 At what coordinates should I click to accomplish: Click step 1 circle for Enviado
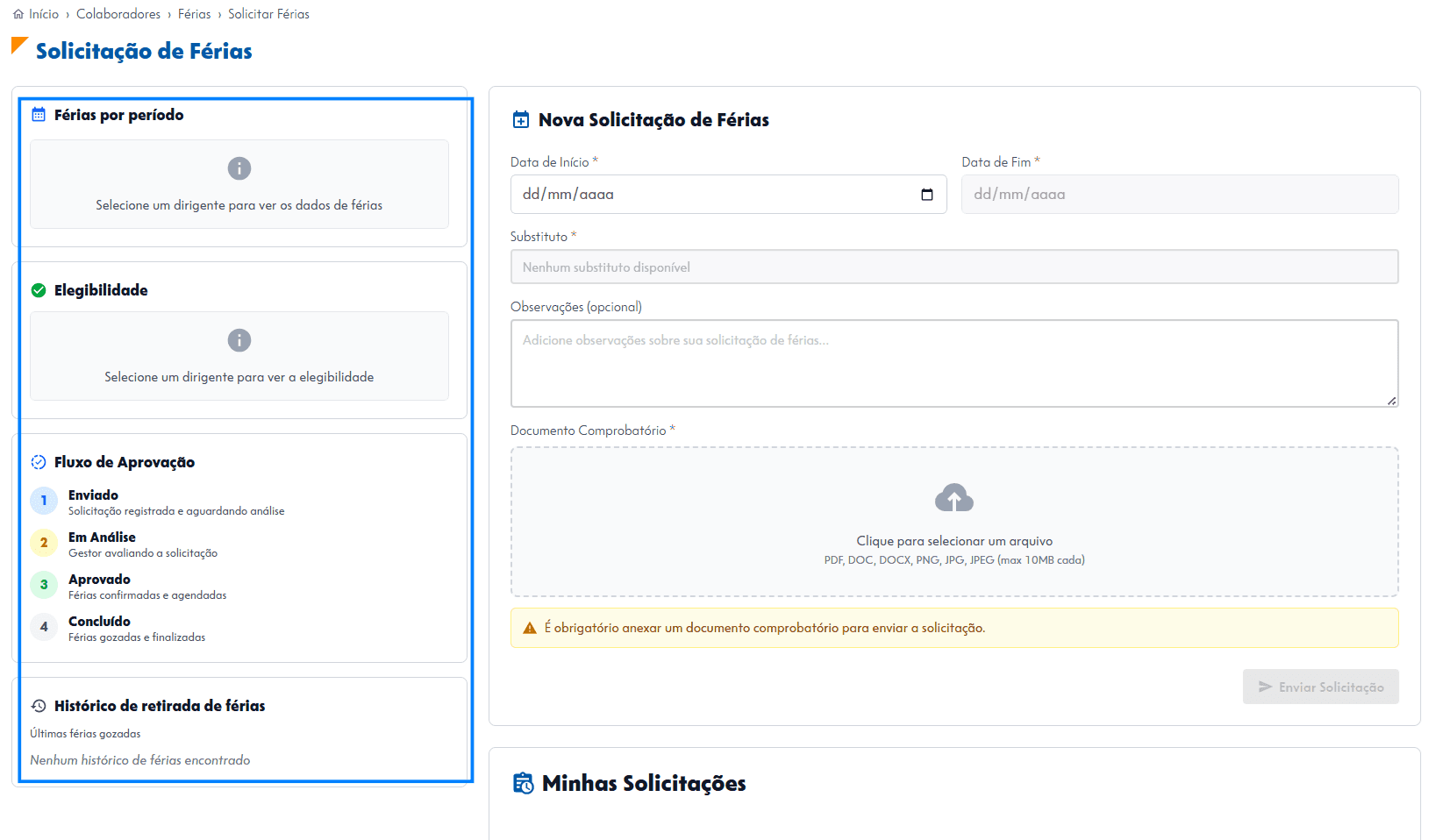[x=44, y=501]
